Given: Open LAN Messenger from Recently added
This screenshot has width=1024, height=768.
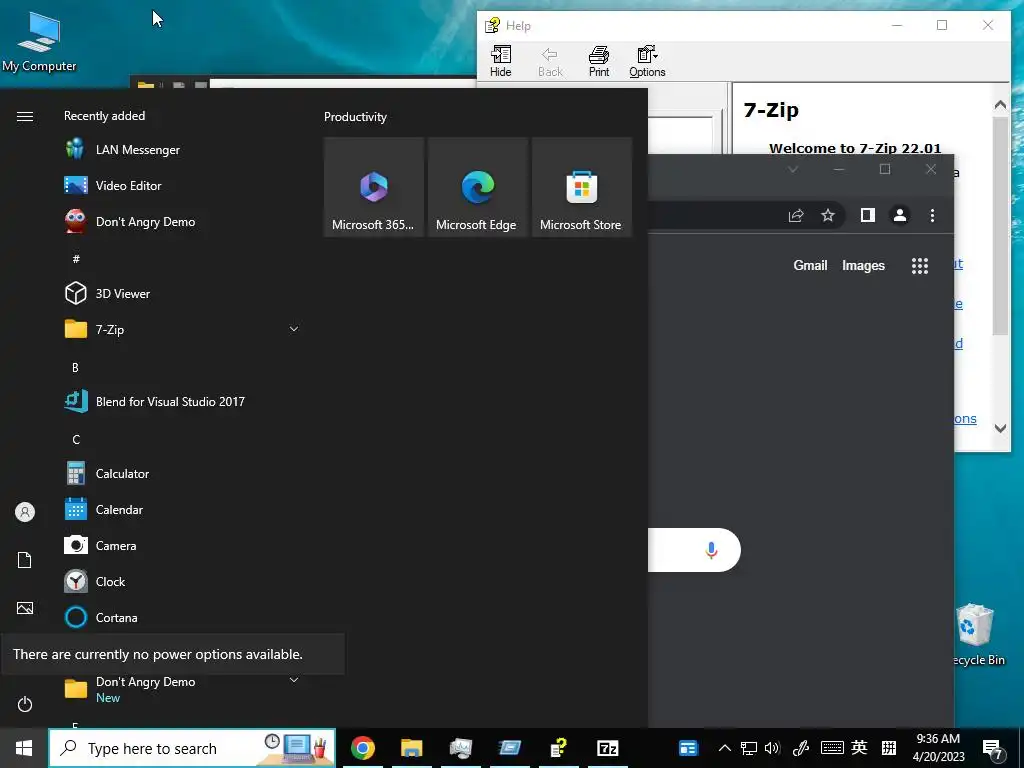Looking at the screenshot, I should tap(183, 150).
